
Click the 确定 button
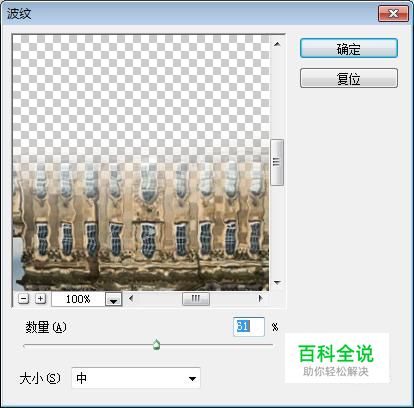pyautogui.click(x=349, y=48)
